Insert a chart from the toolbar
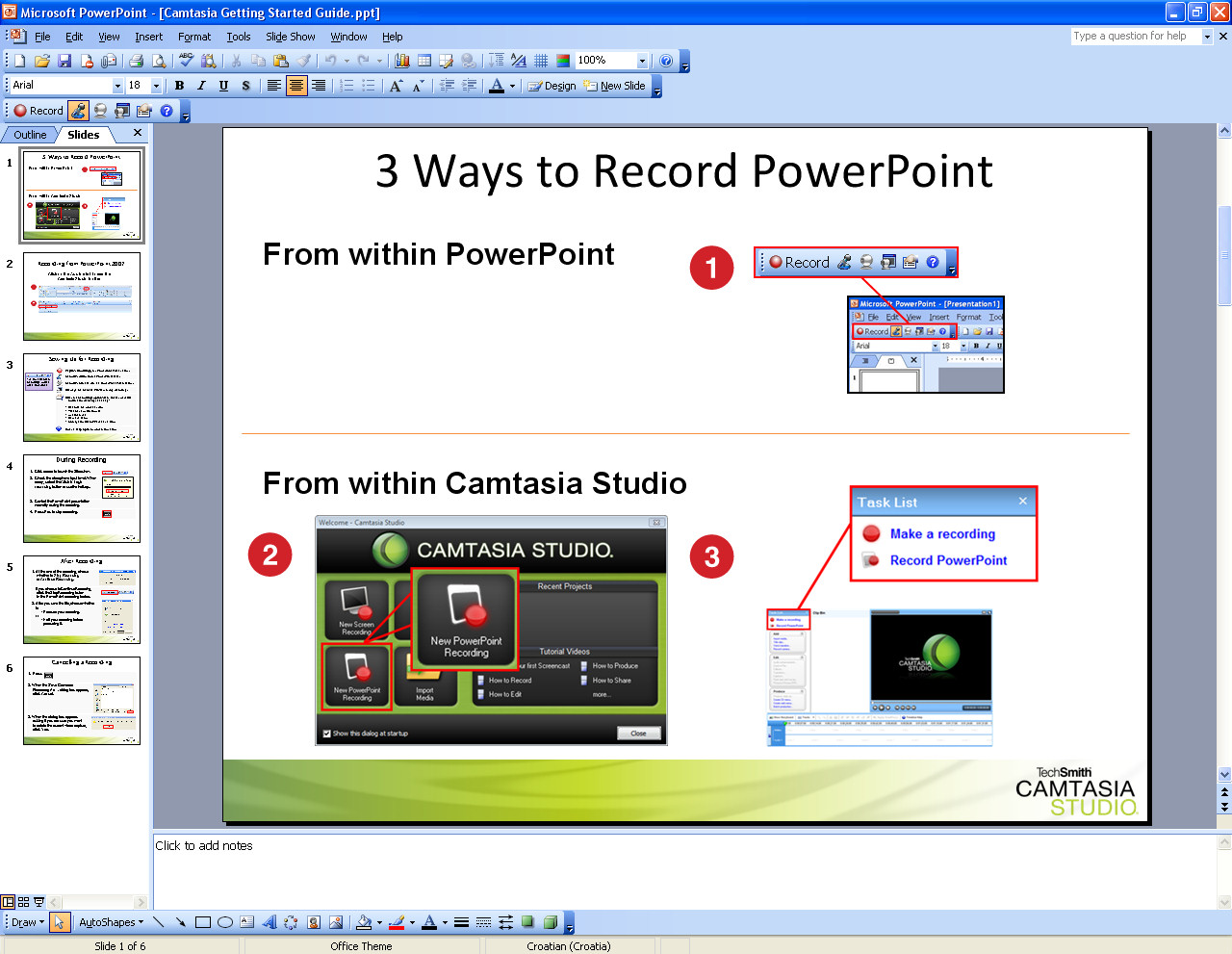The height and width of the screenshot is (954, 1232). click(x=401, y=61)
